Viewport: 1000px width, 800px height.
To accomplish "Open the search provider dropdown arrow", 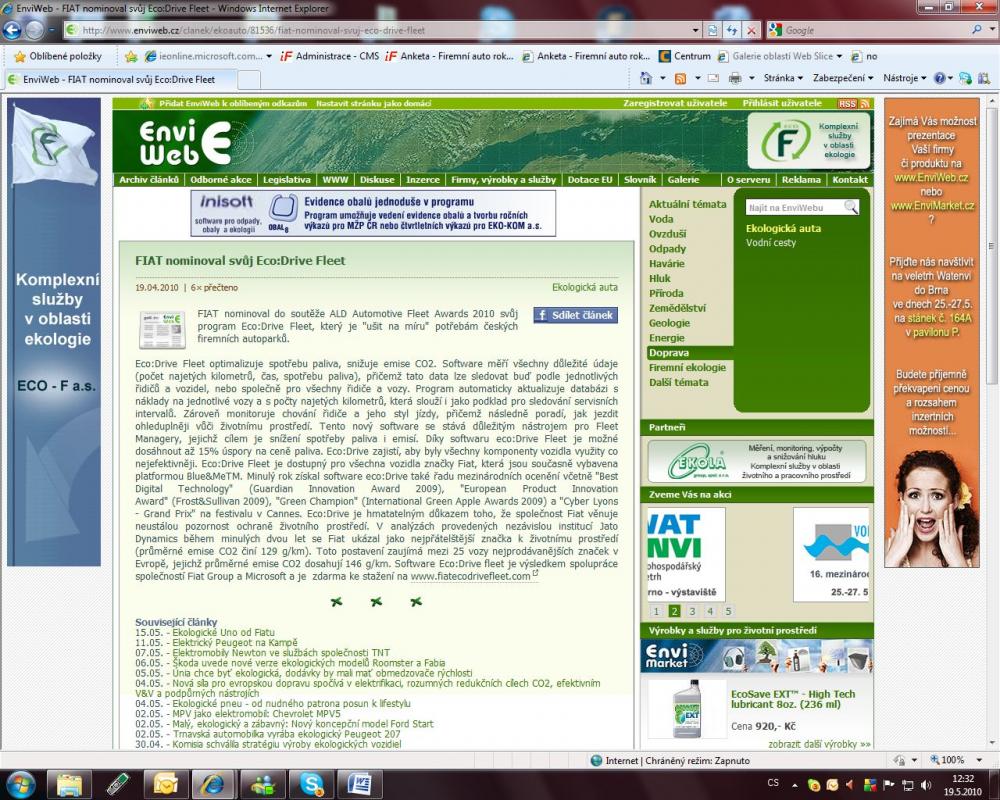I will [990, 30].
